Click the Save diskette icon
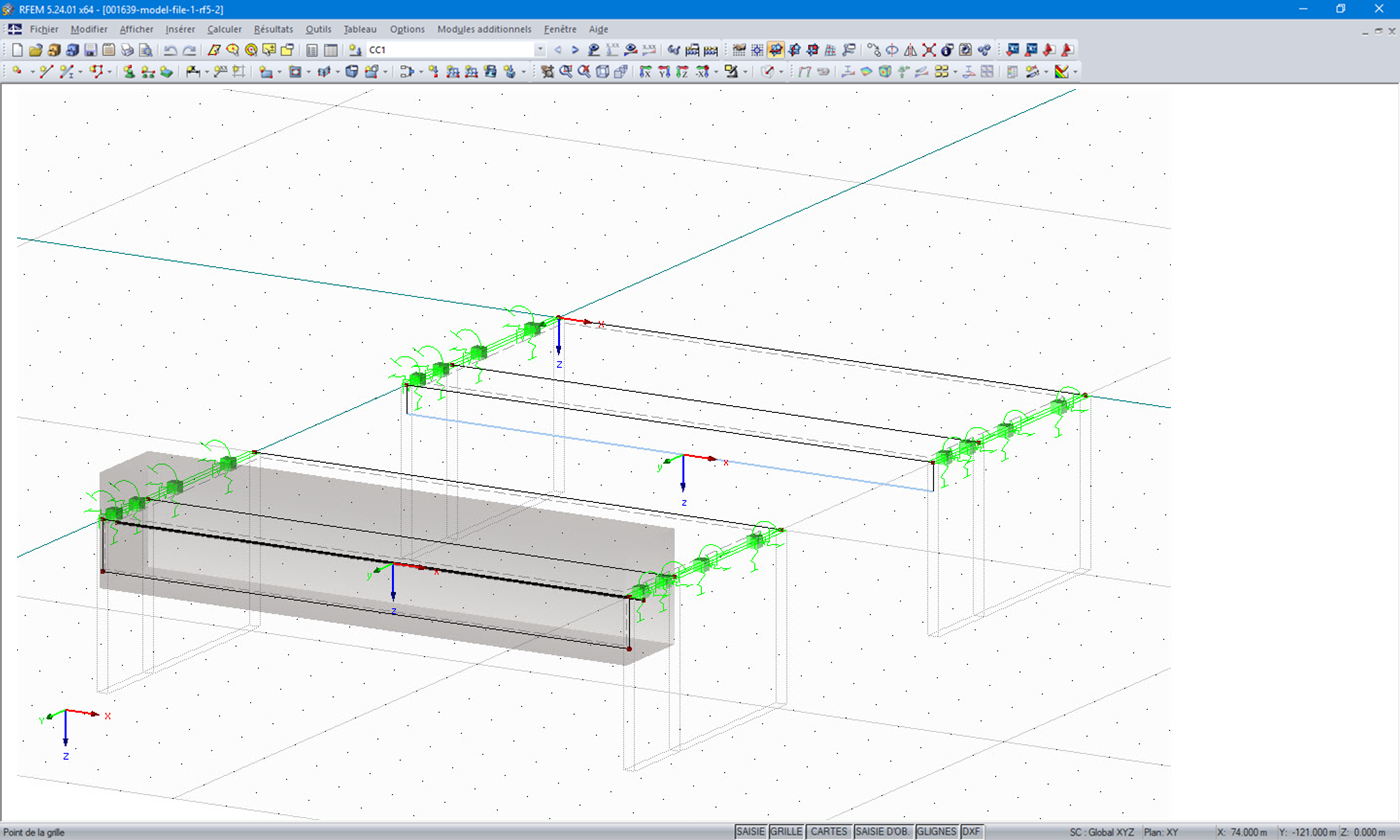 (90, 49)
